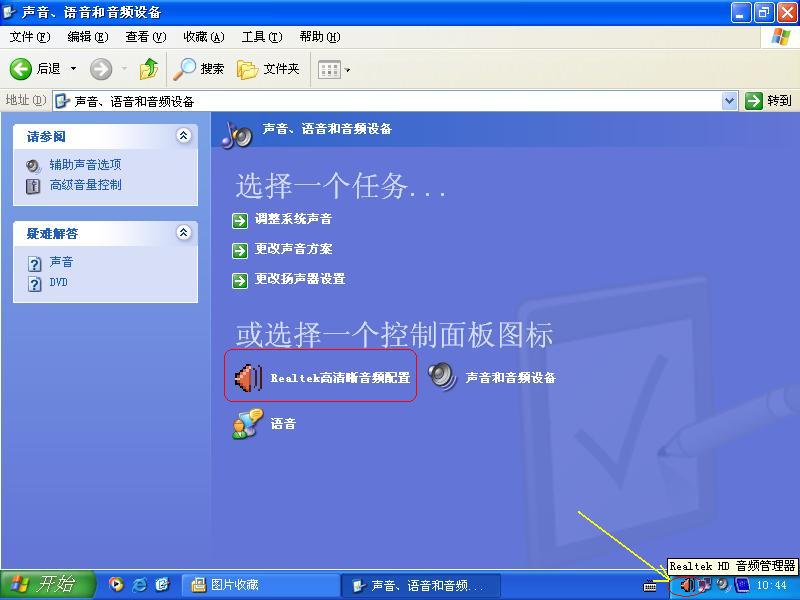
Task: Open the views grid icon
Action: coord(329,70)
